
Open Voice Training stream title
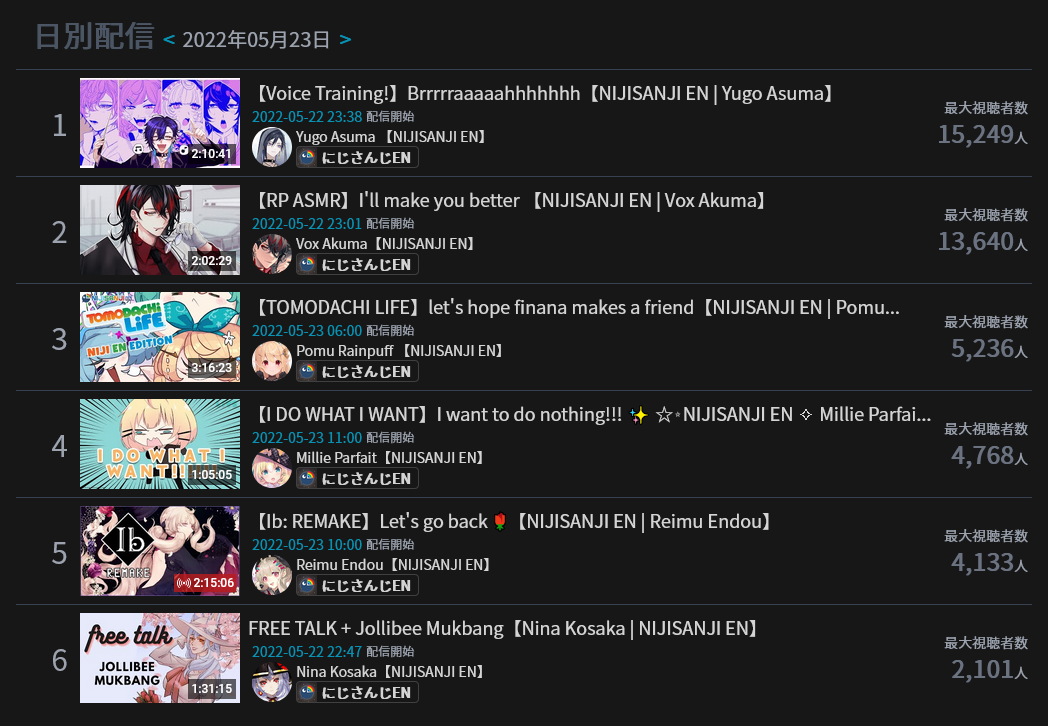tap(545, 94)
